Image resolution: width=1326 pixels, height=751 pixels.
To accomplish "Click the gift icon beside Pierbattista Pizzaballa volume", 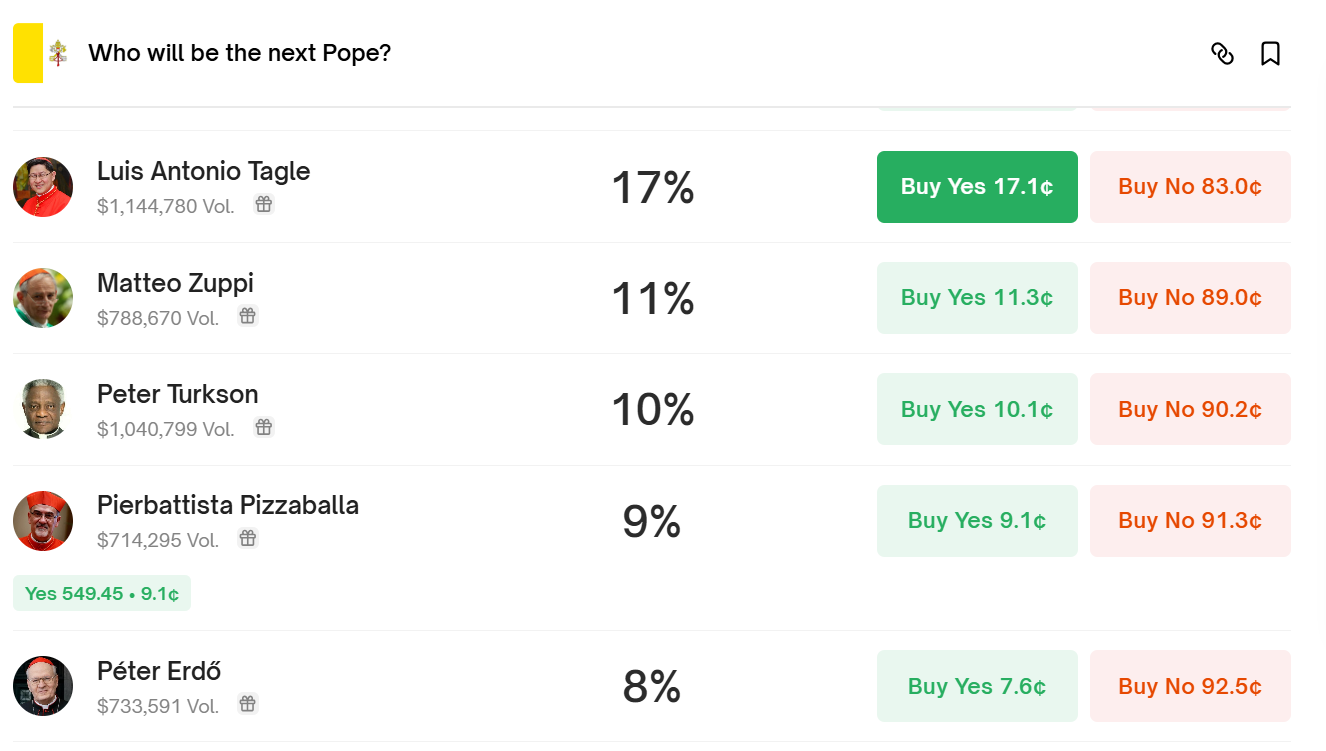I will click(x=248, y=539).
